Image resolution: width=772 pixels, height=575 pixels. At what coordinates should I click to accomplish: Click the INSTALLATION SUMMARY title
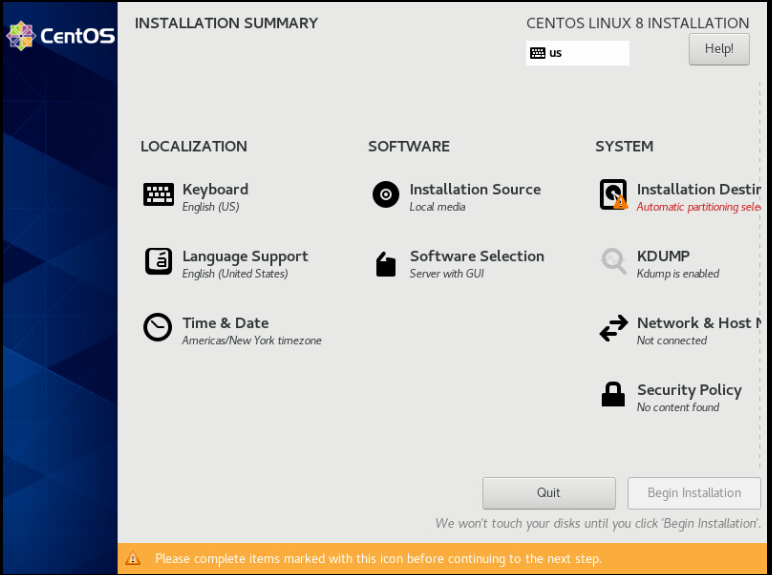[x=226, y=23]
